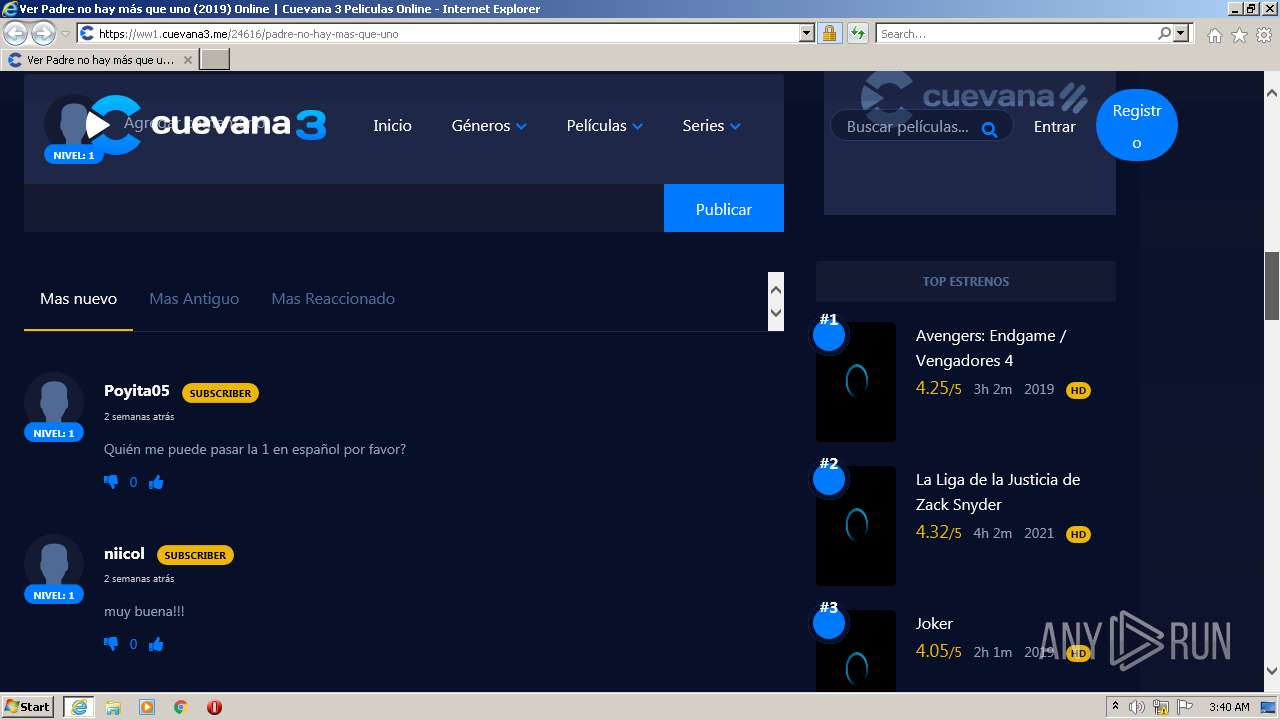Select the Ver Padre no hay más browser tab

100,60
